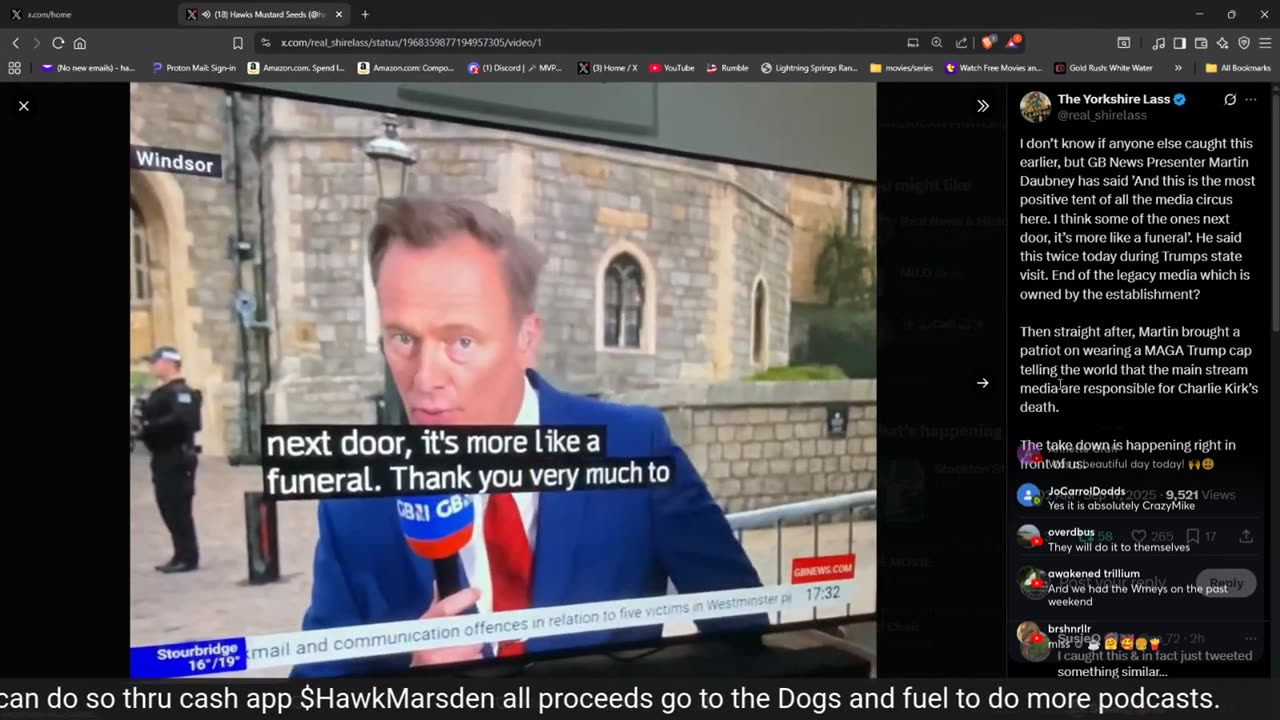Close the video lightbox with X
The height and width of the screenshot is (720, 1280).
click(24, 105)
